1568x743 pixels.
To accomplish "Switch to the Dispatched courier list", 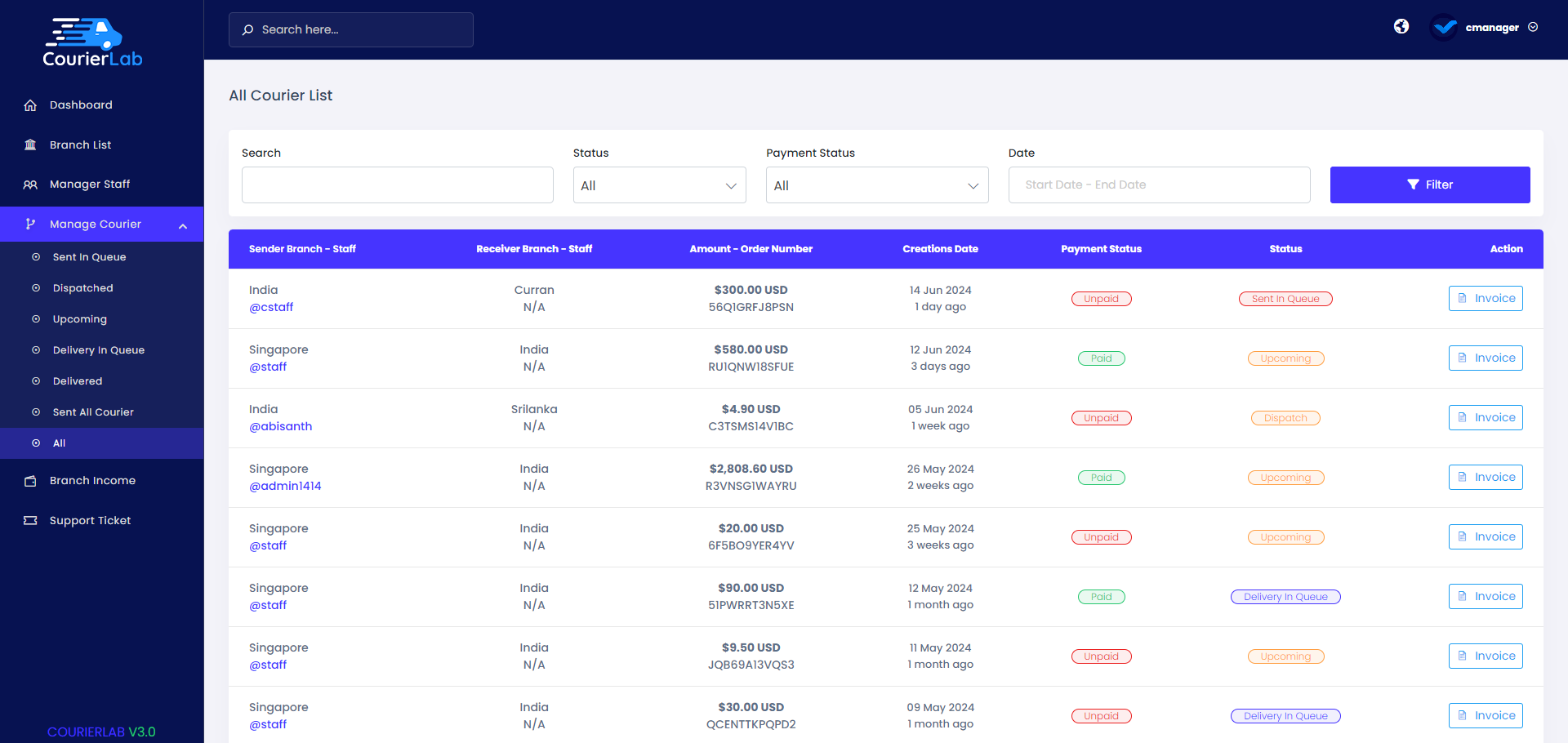I will pyautogui.click(x=82, y=287).
